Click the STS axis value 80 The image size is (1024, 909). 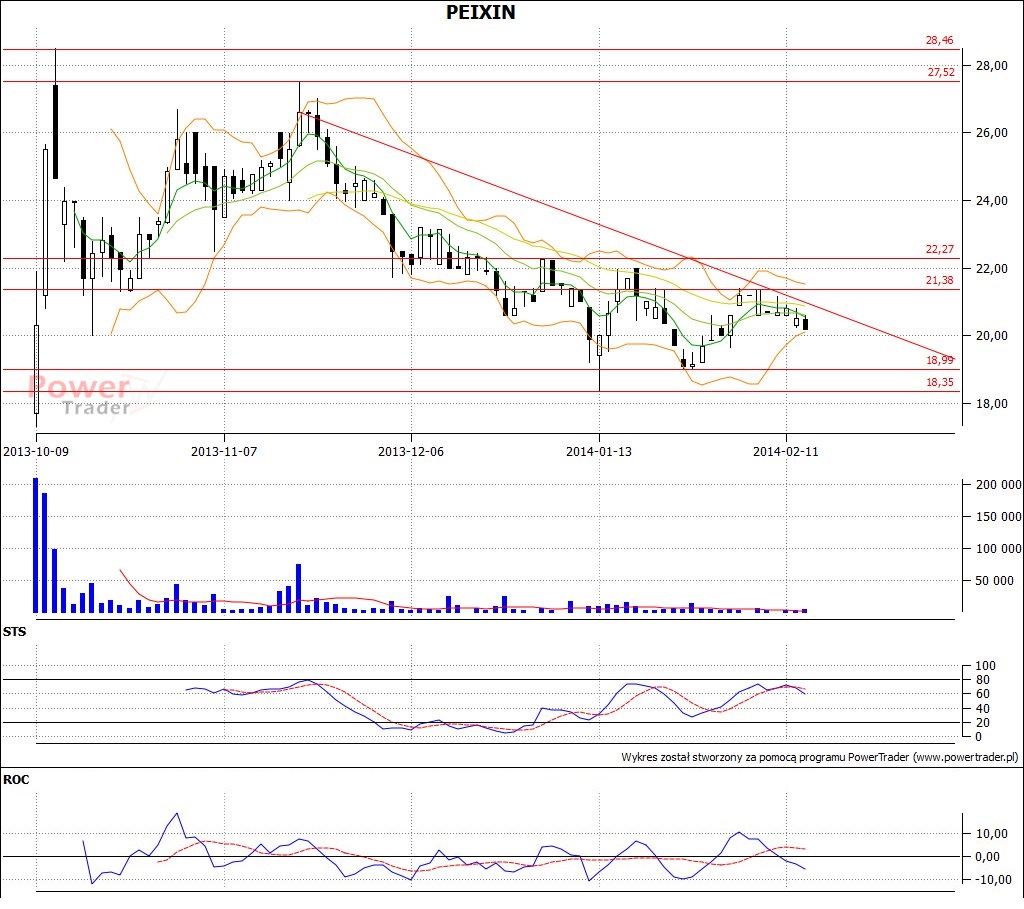click(x=982, y=680)
